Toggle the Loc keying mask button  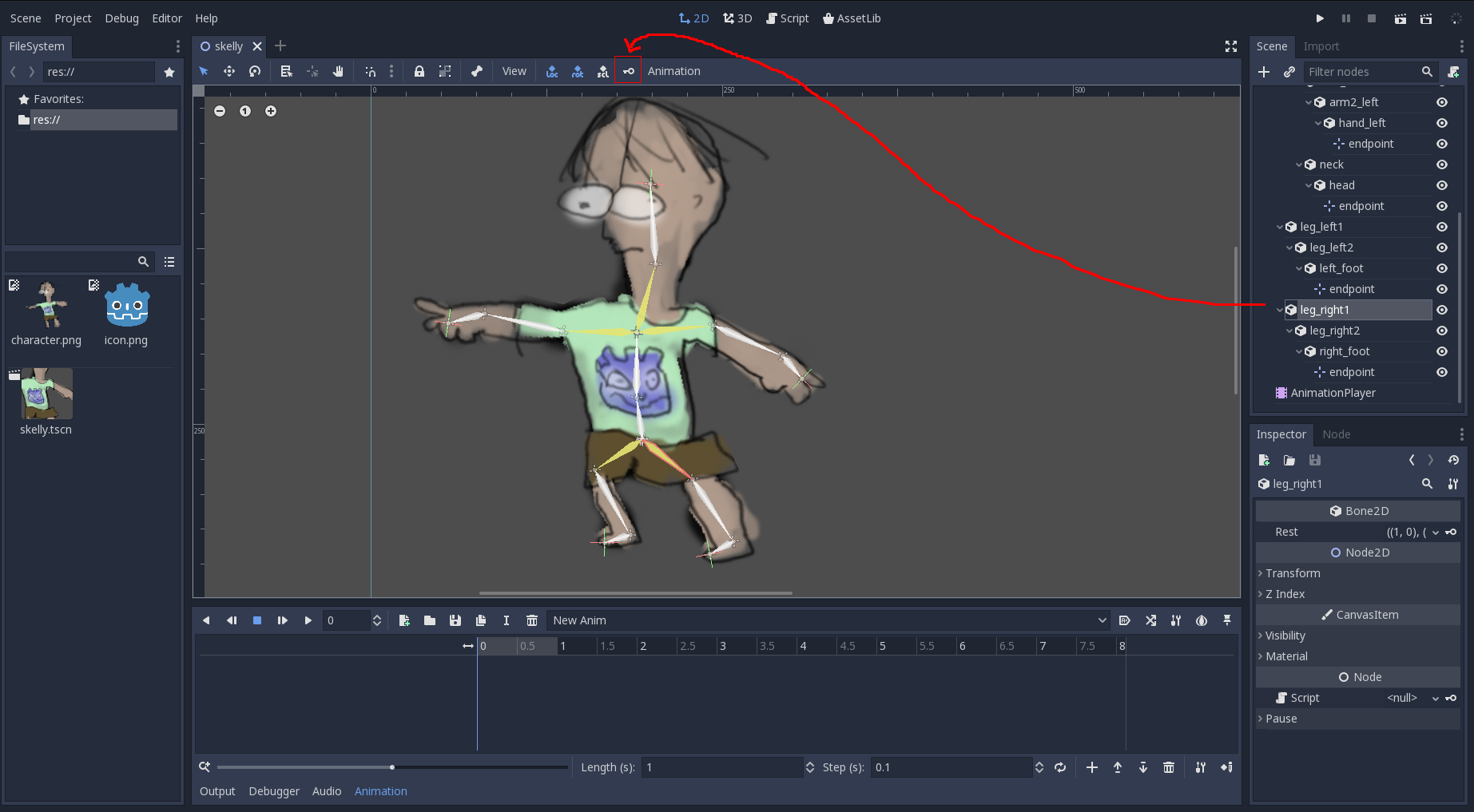pyautogui.click(x=552, y=71)
